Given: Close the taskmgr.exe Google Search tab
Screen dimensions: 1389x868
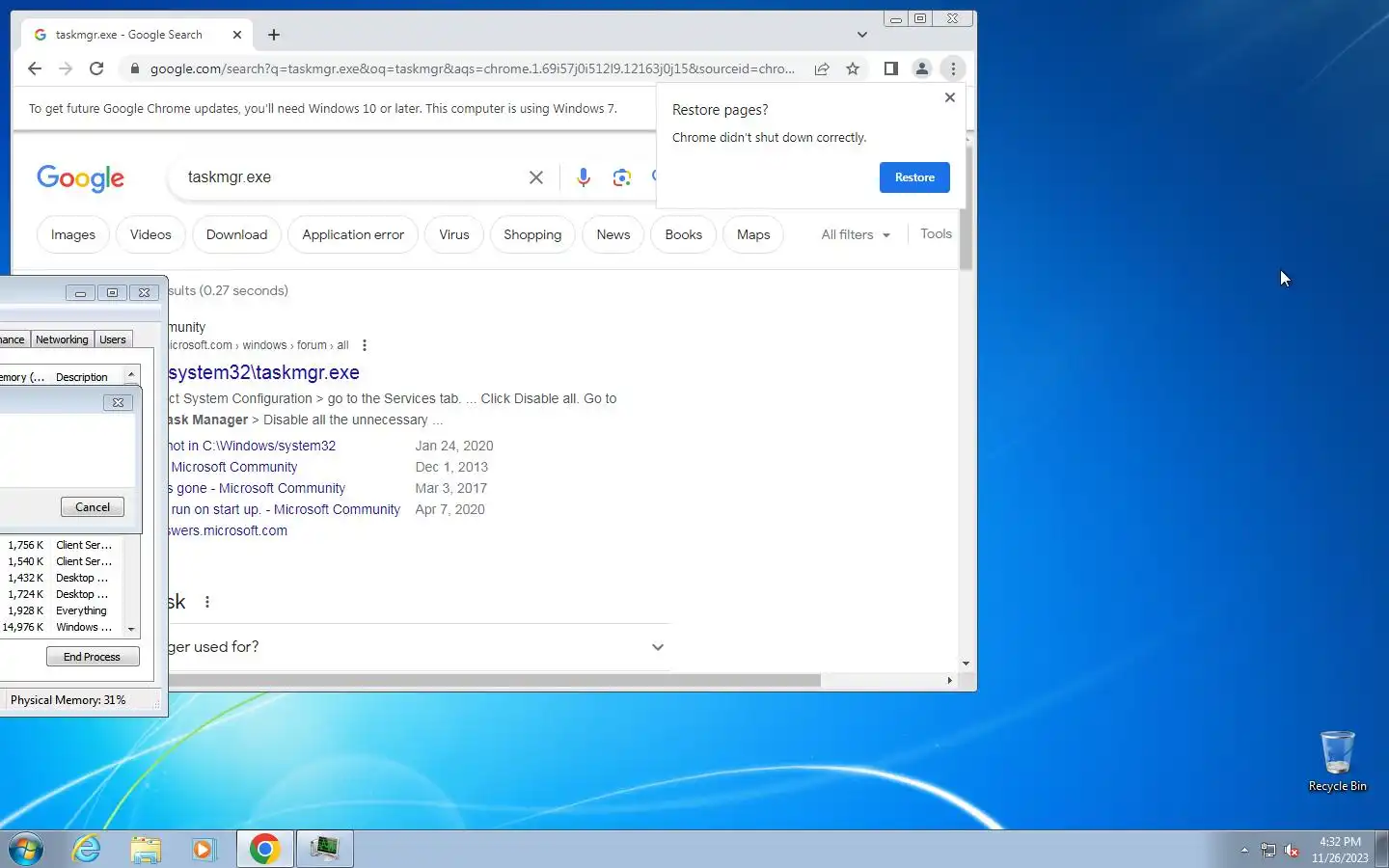Looking at the screenshot, I should [237, 35].
